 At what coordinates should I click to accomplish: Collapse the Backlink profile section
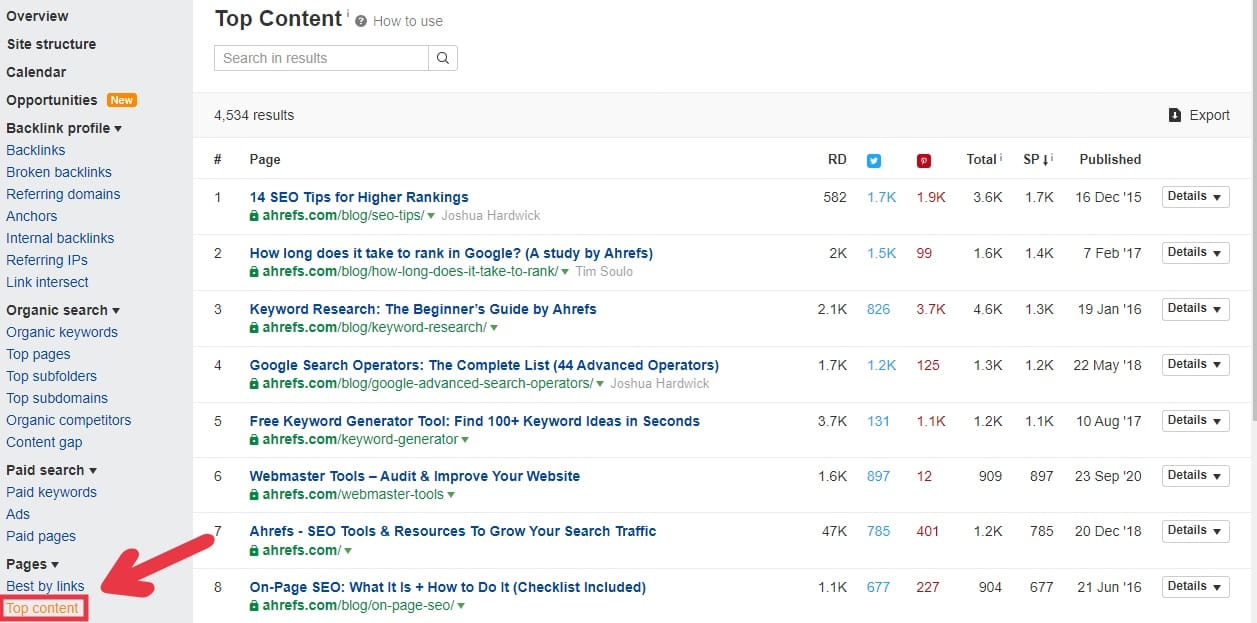coord(64,128)
